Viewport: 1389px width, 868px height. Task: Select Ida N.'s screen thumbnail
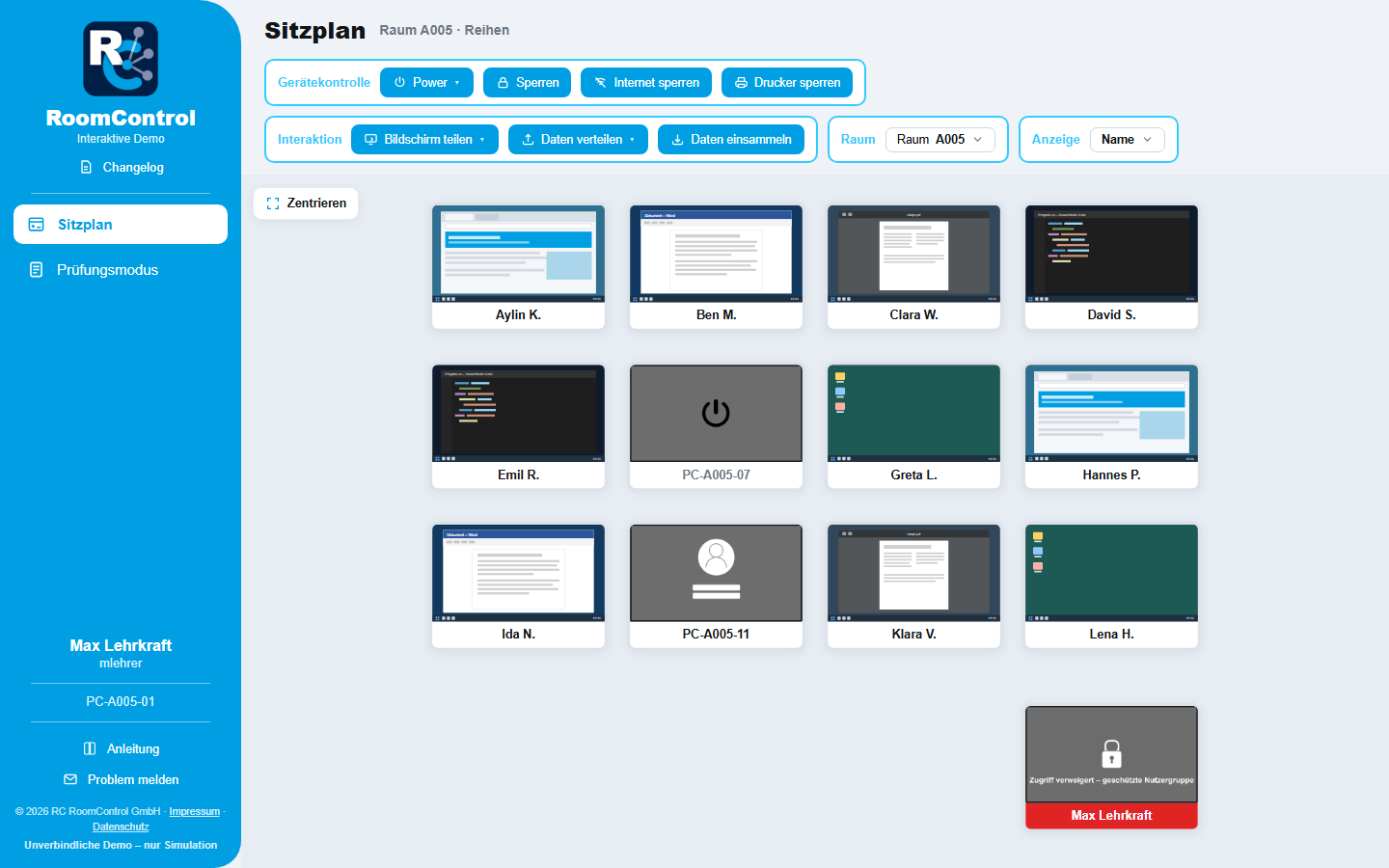(x=518, y=573)
